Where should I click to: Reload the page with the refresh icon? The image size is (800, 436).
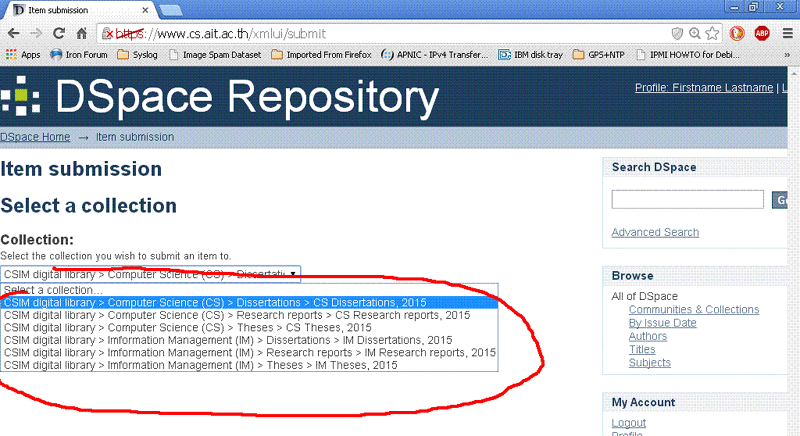coord(59,34)
